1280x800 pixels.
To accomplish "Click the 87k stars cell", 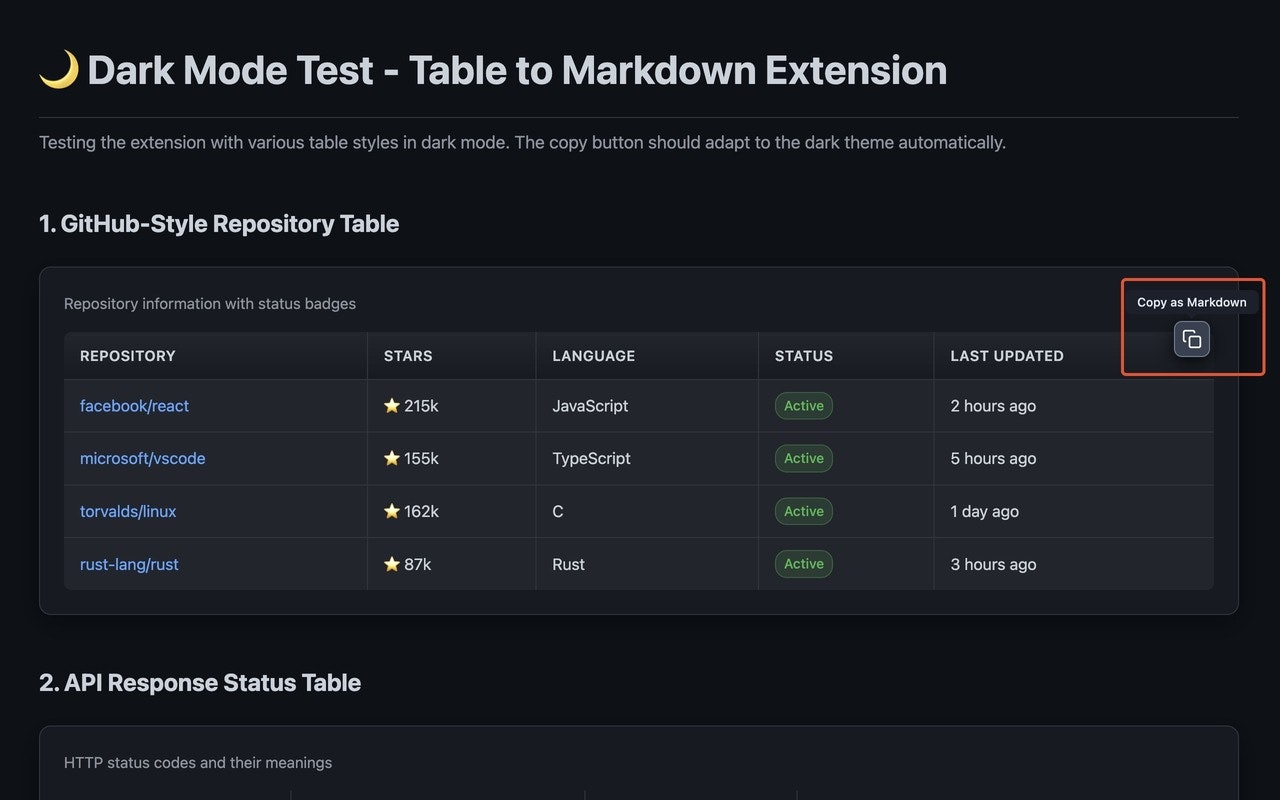I will pyautogui.click(x=452, y=564).
